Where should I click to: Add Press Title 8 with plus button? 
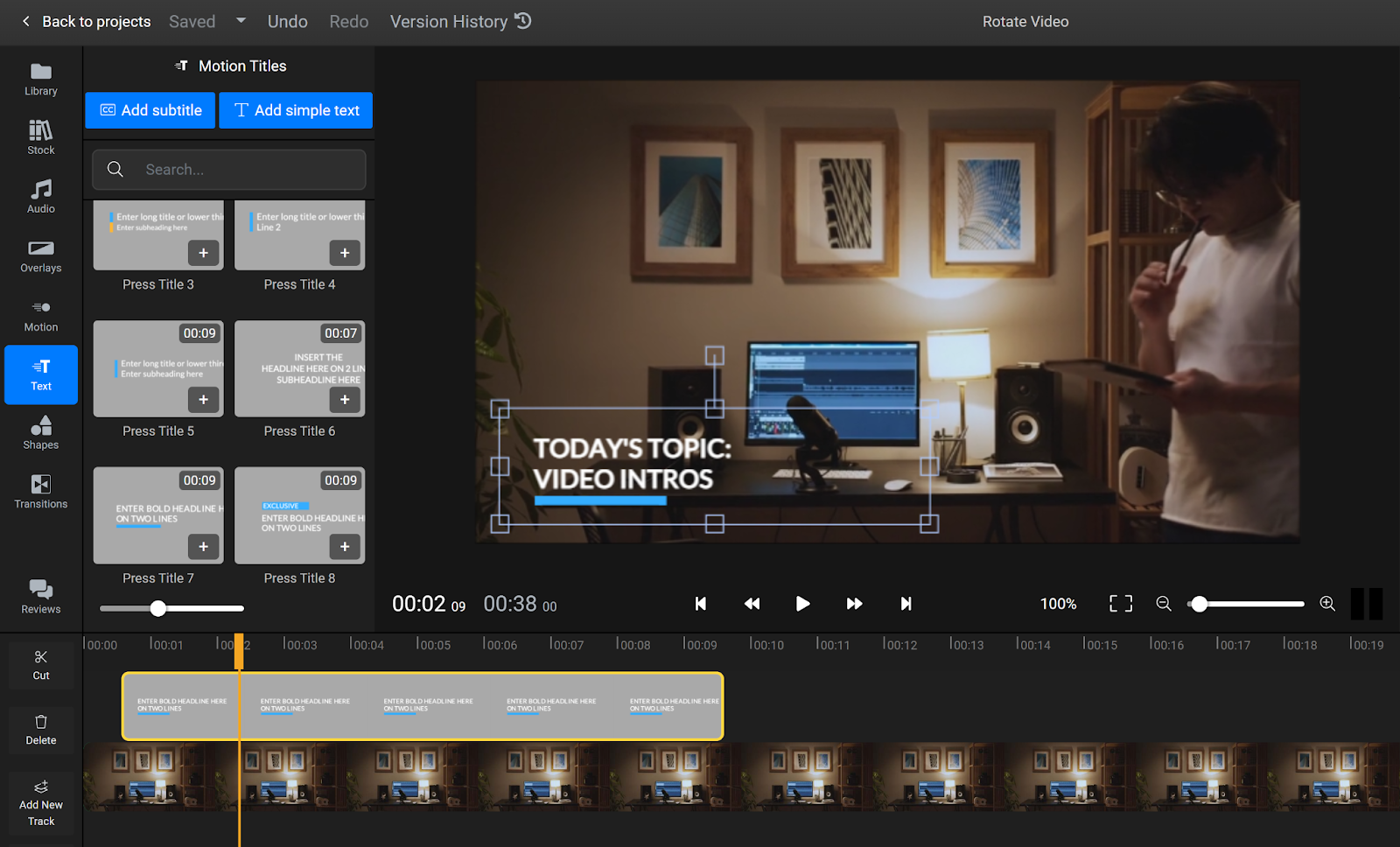pyautogui.click(x=345, y=547)
